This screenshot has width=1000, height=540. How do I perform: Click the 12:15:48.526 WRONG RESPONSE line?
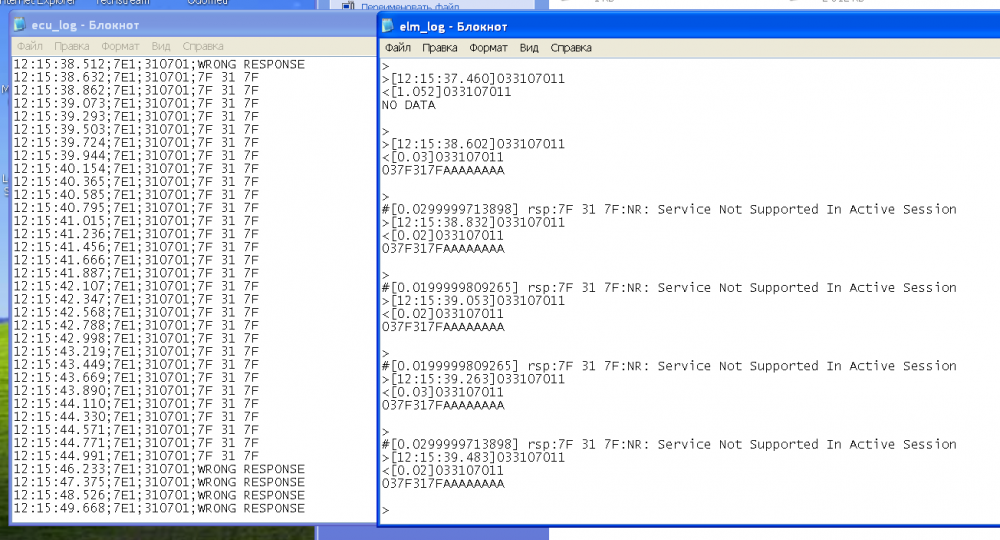(159, 495)
